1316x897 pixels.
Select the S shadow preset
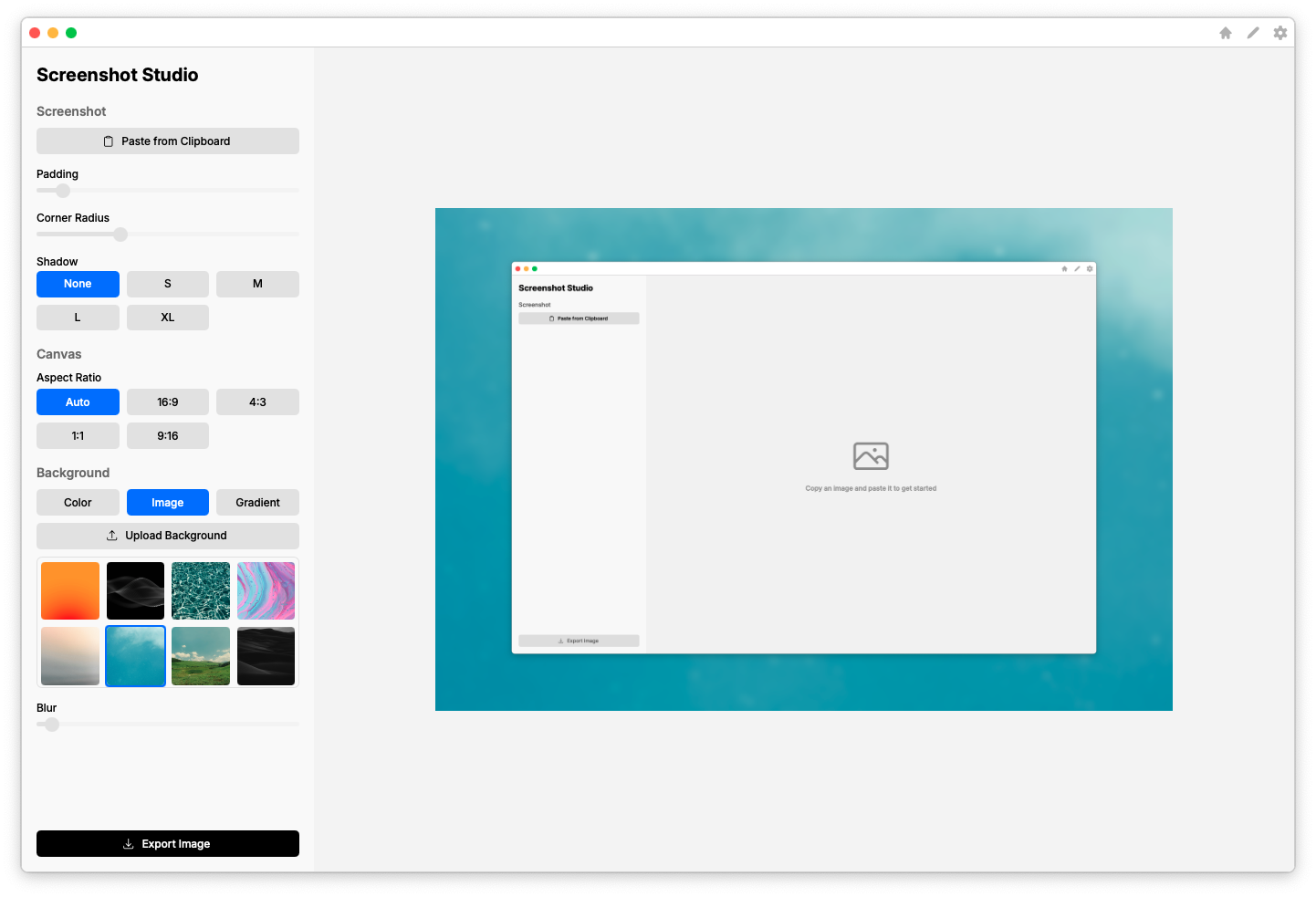167,284
